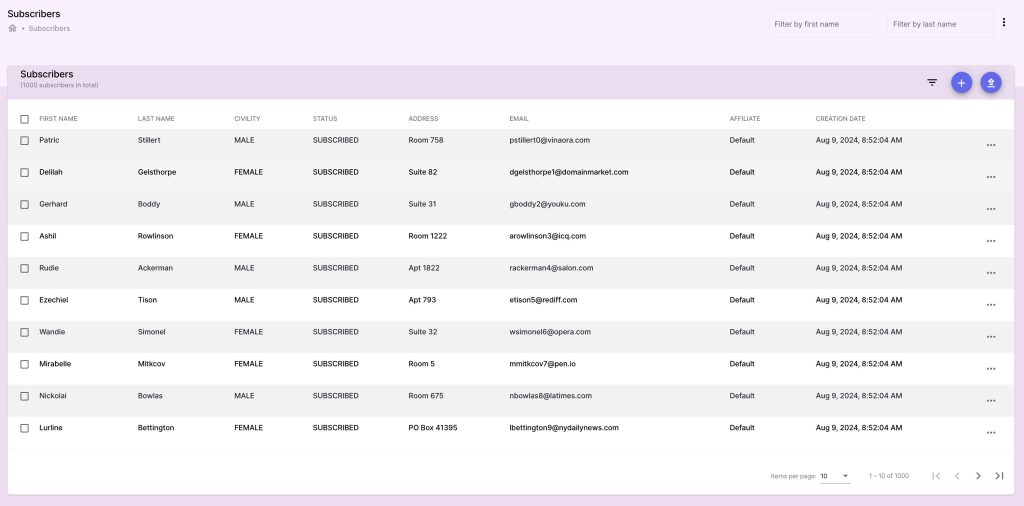Click the home breadcrumb icon
This screenshot has width=1024, height=506.
pyautogui.click(x=13, y=28)
